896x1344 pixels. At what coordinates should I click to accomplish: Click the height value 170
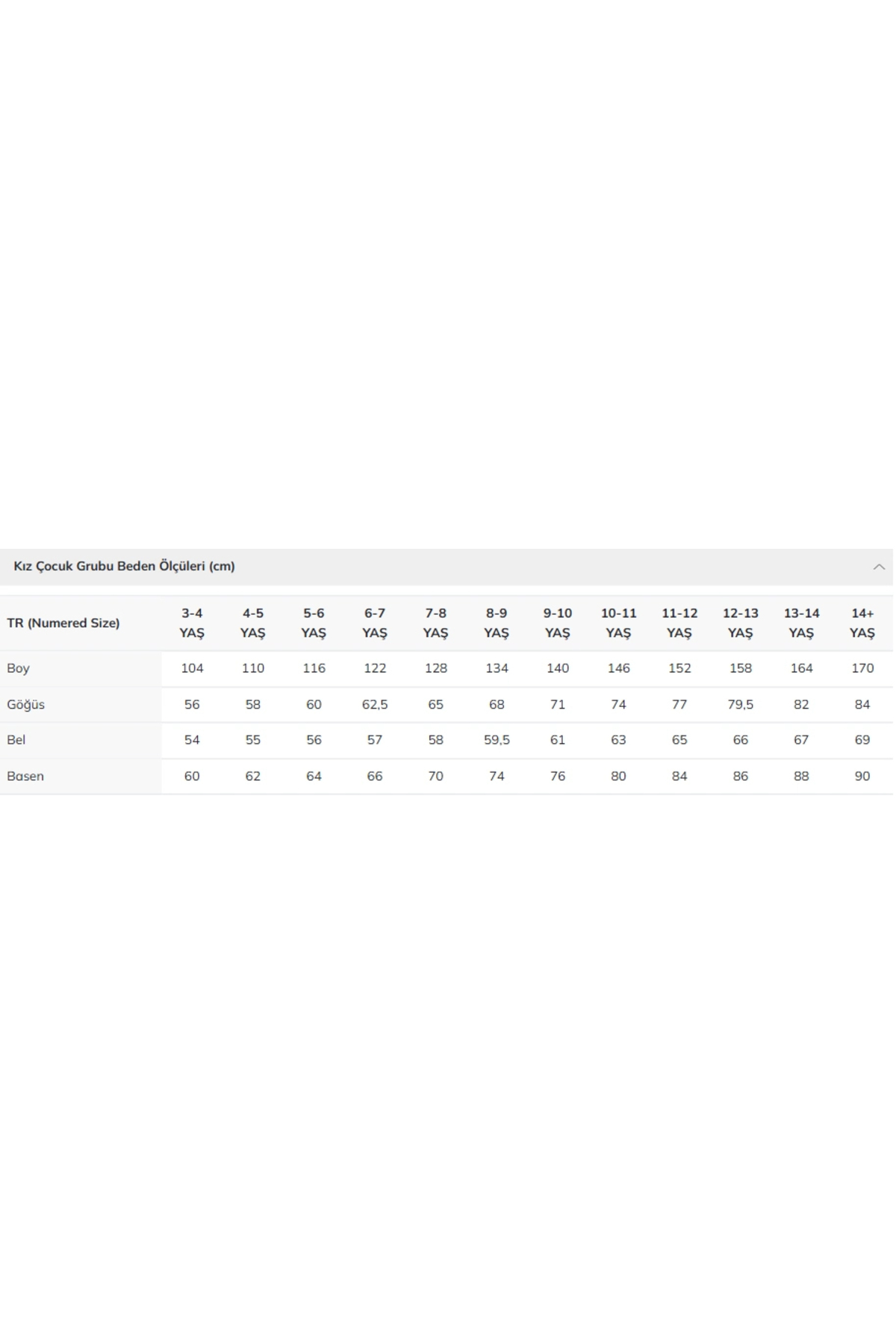862,668
